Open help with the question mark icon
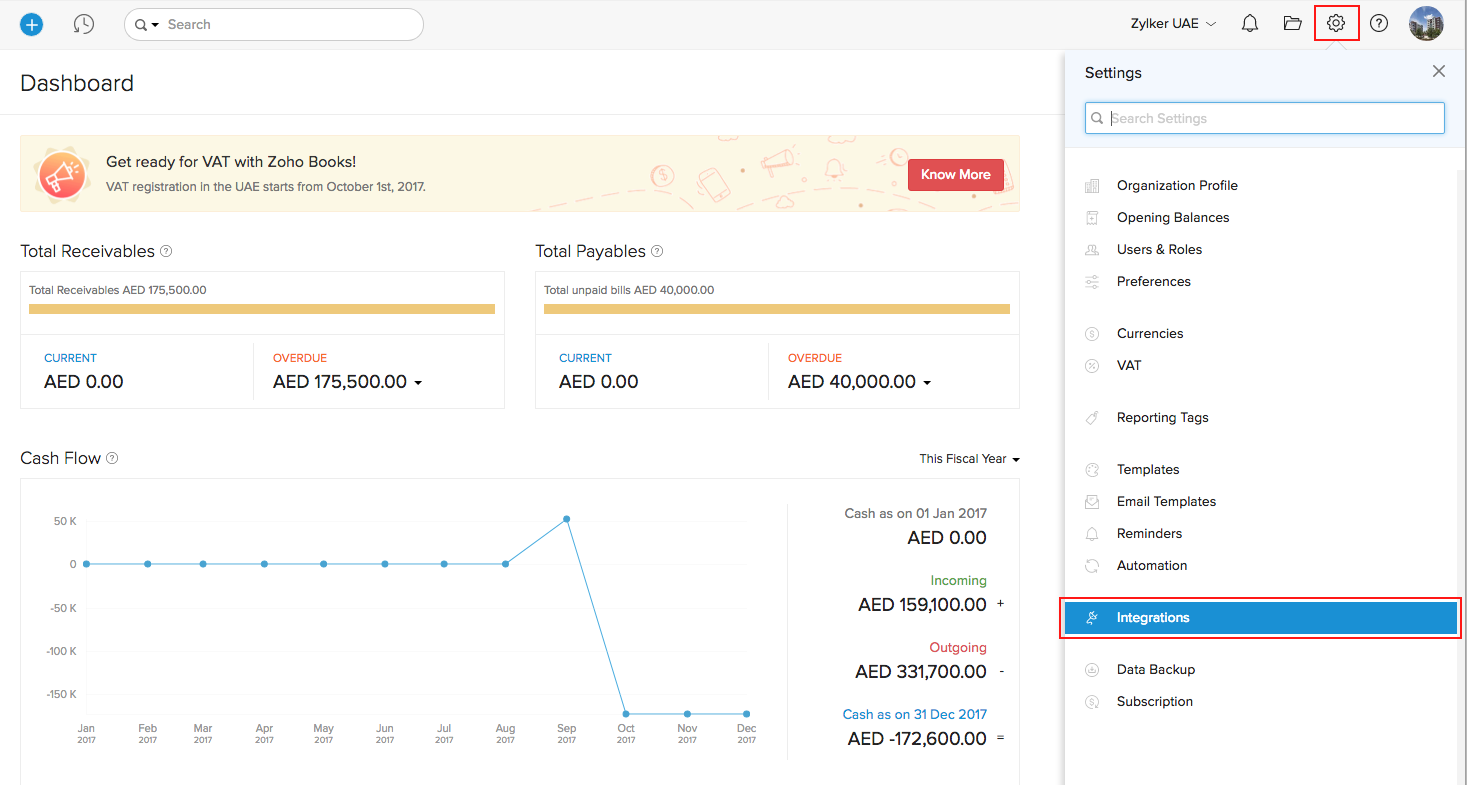Screen dimensions: 1467x785 (1379, 23)
